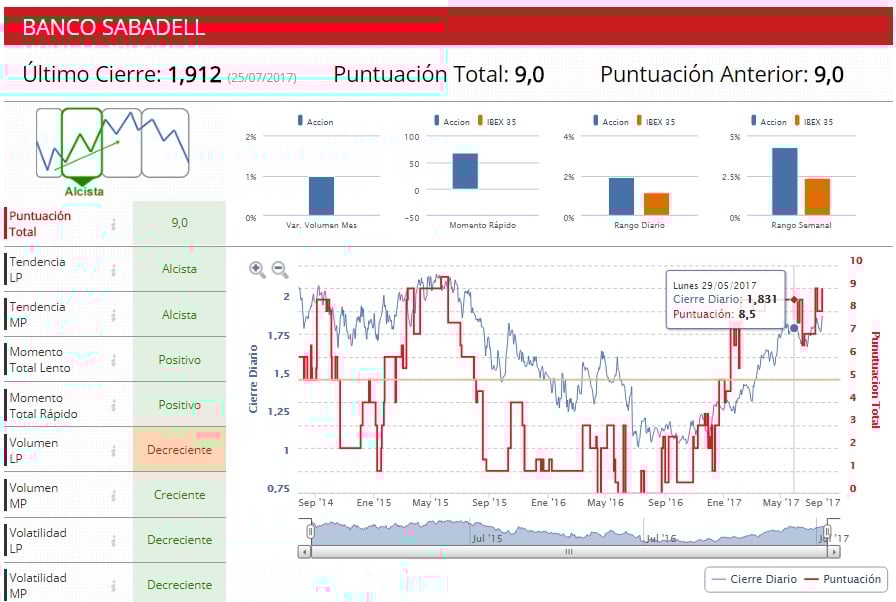Open info icon beside Volatilidad LP

click(114, 540)
